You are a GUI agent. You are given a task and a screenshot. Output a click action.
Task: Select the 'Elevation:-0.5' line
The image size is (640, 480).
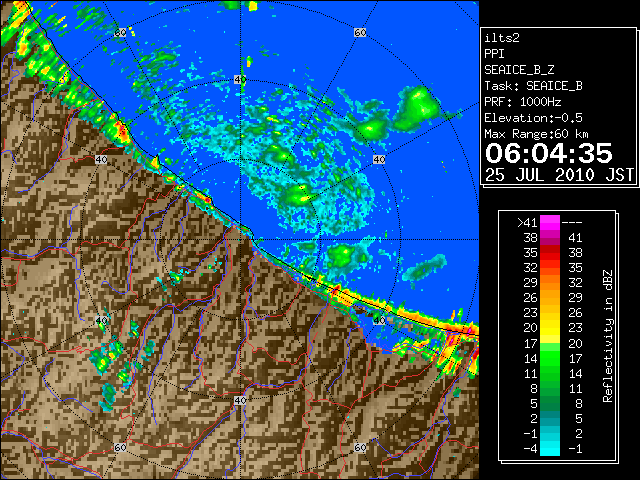pos(533,118)
